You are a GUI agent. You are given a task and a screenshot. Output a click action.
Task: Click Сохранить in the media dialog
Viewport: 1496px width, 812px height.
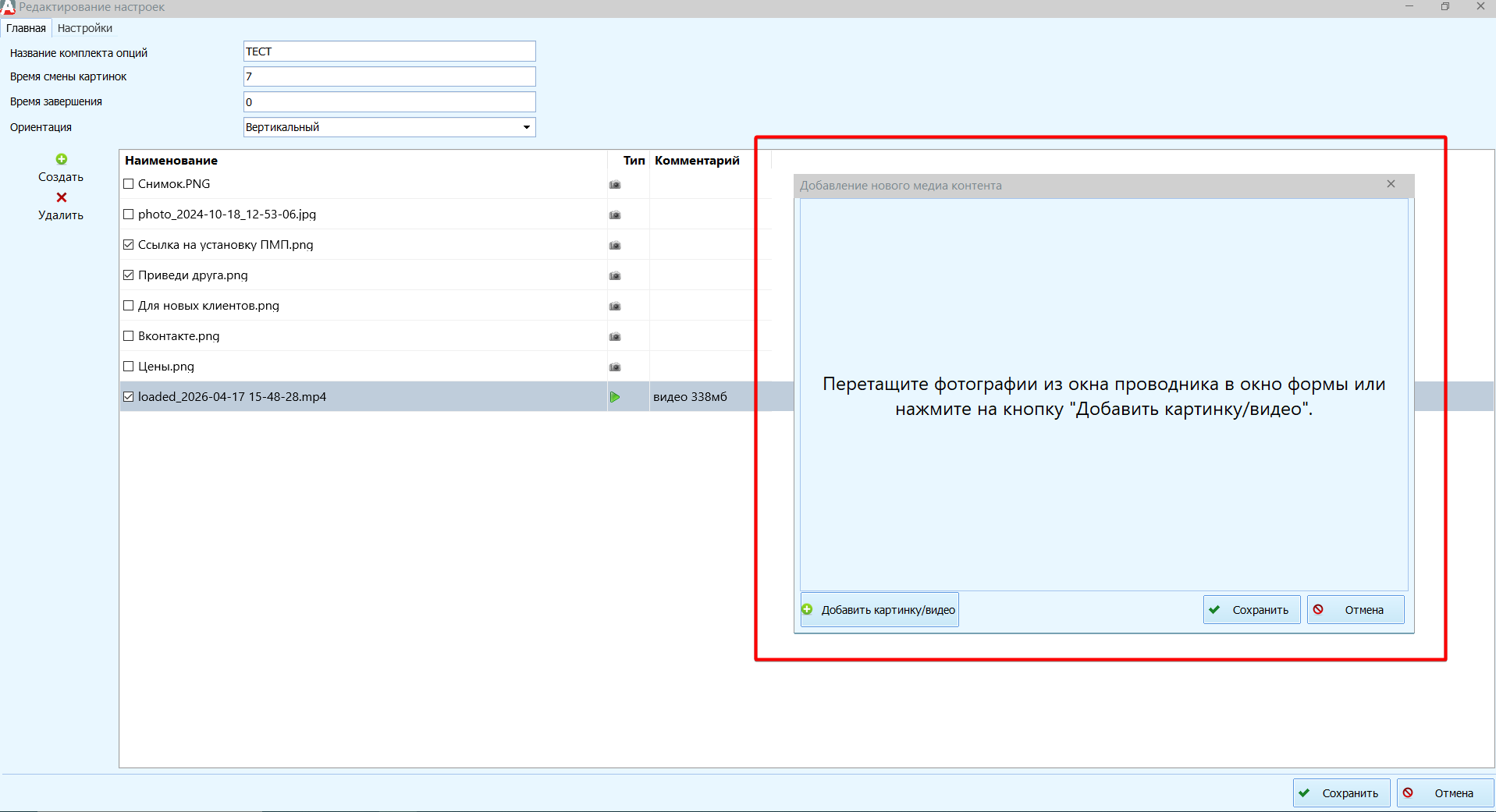click(x=1252, y=610)
